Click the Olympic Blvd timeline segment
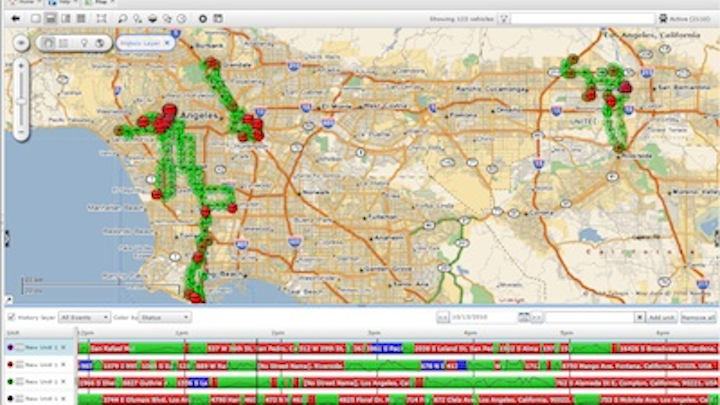The width and height of the screenshot is (720, 405). pyautogui.click(x=146, y=399)
